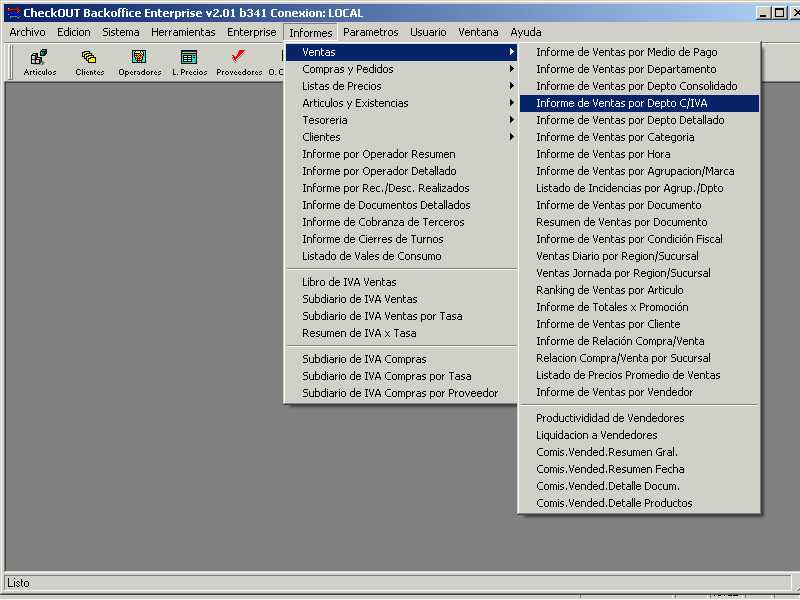The image size is (800, 600).
Task: Expand the Ventas submenu
Action: click(401, 52)
